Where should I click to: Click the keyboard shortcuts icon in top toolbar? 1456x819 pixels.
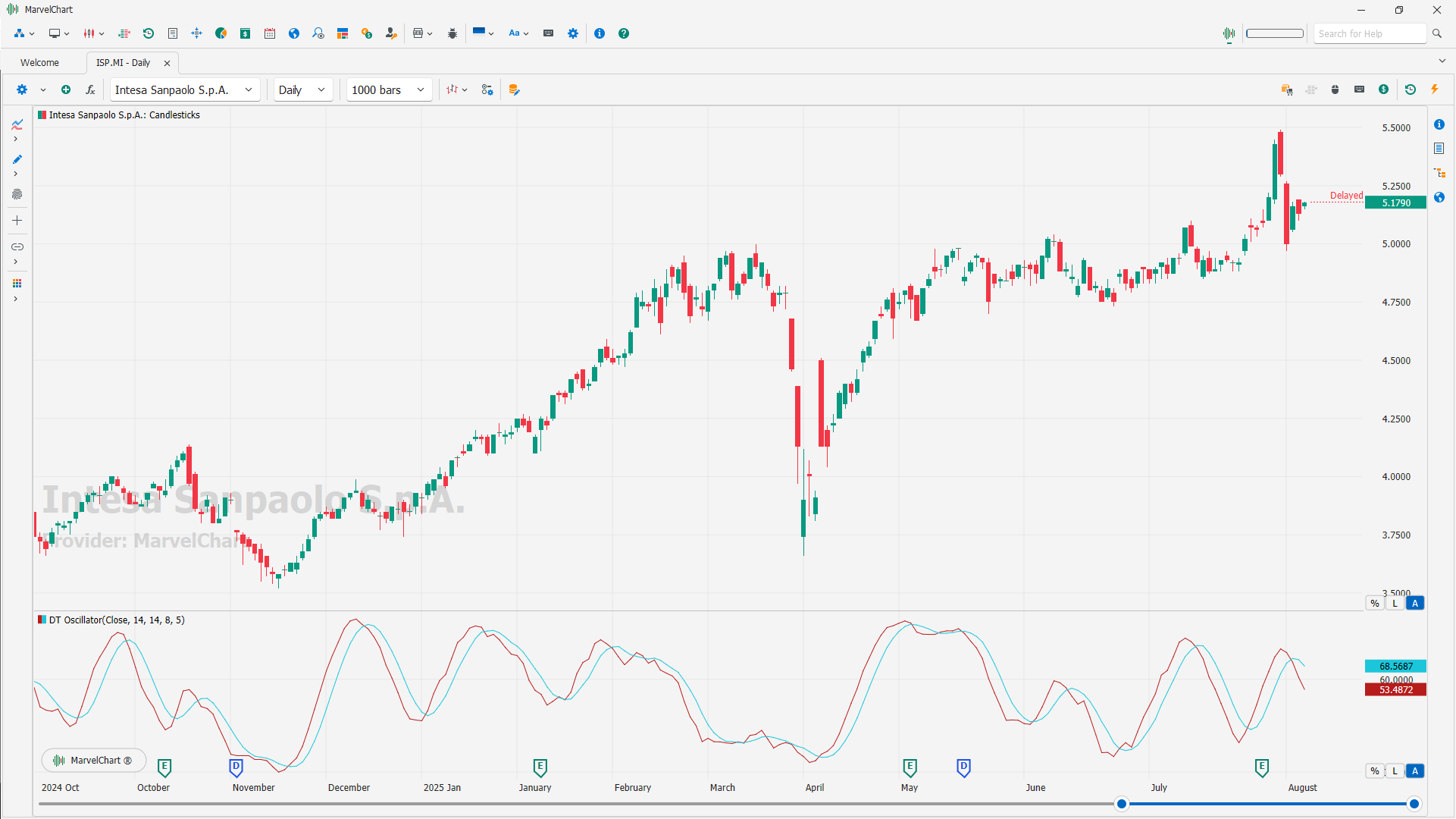[x=549, y=33]
